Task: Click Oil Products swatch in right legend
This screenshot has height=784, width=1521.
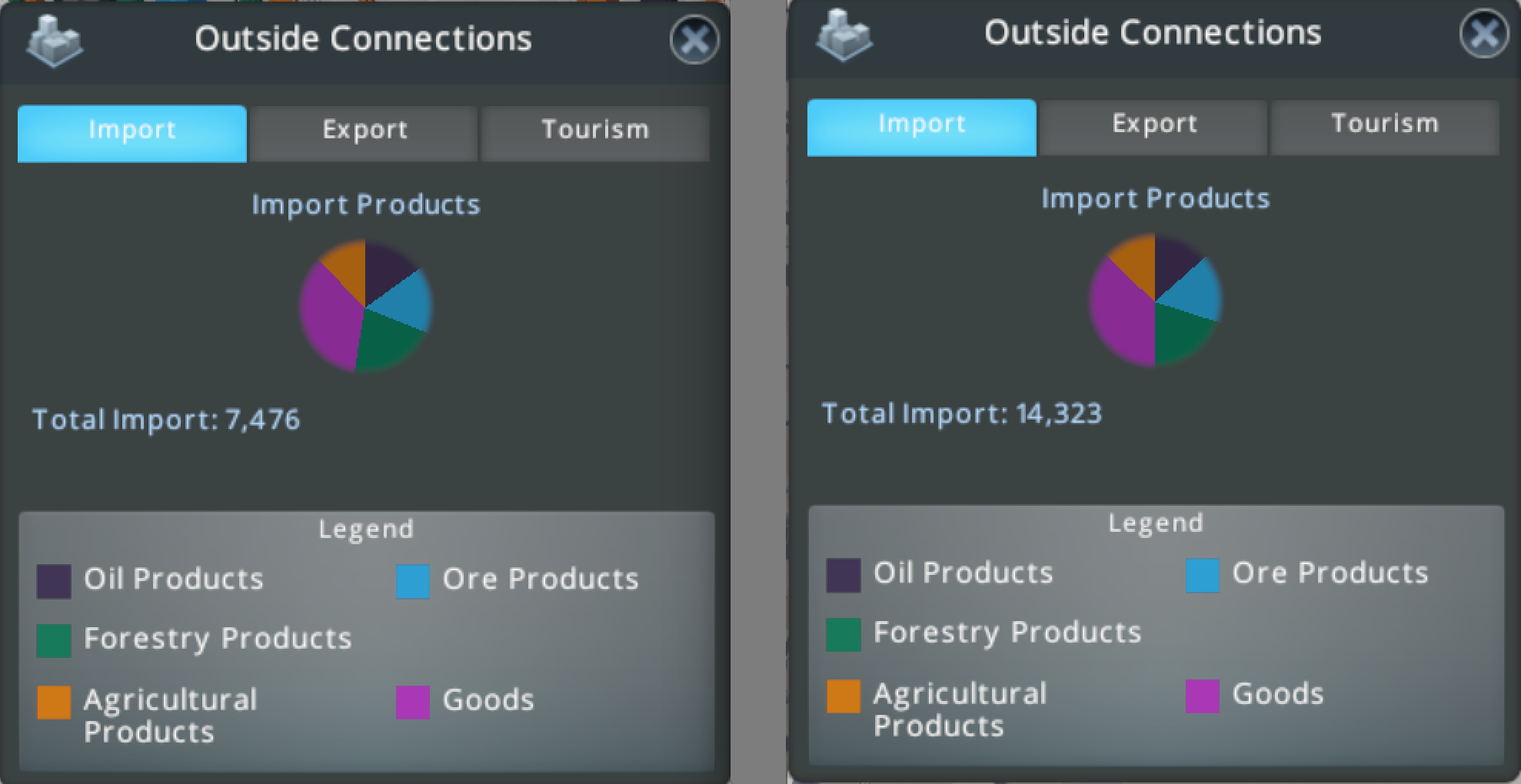Action: pos(843,575)
